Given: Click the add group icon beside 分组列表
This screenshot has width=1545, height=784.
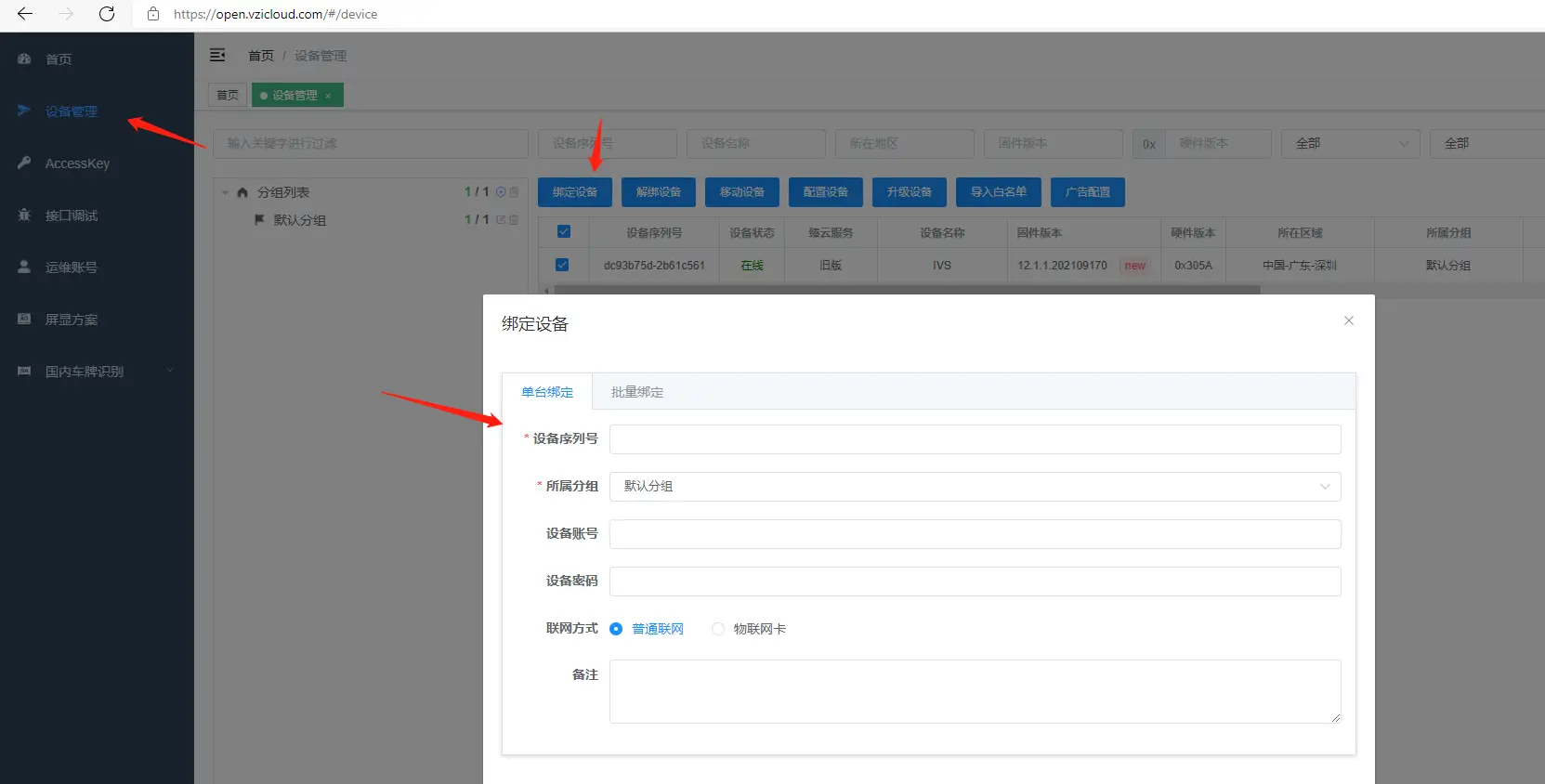Looking at the screenshot, I should pyautogui.click(x=501, y=192).
